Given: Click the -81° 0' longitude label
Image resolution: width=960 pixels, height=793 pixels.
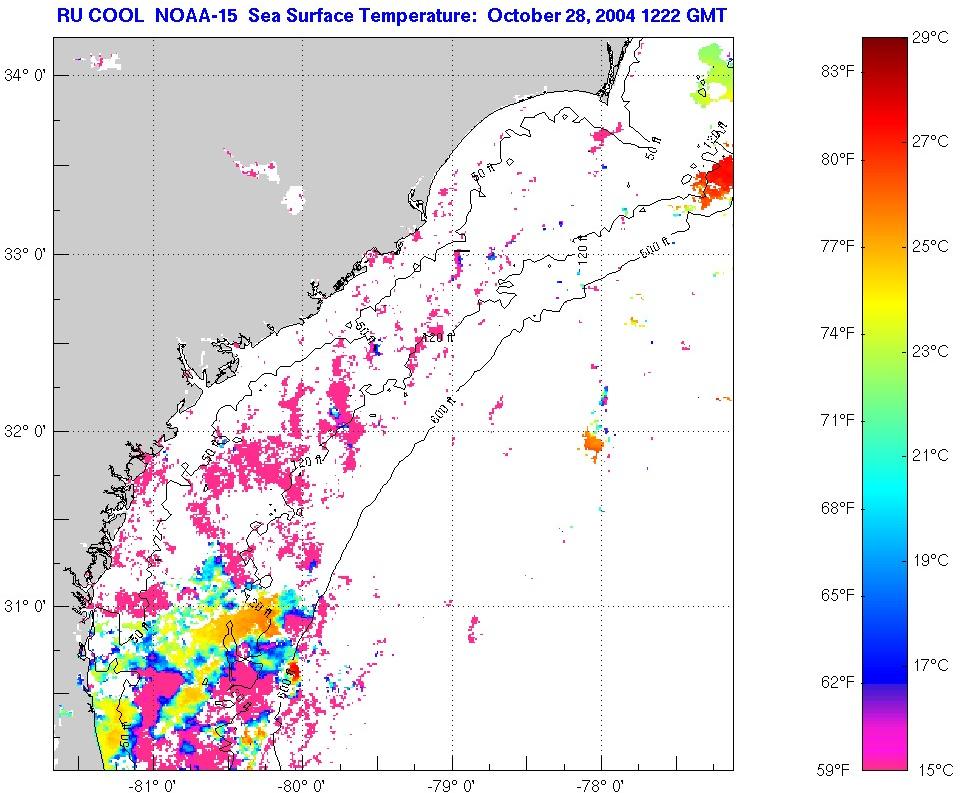Looking at the screenshot, I should pyautogui.click(x=152, y=786).
